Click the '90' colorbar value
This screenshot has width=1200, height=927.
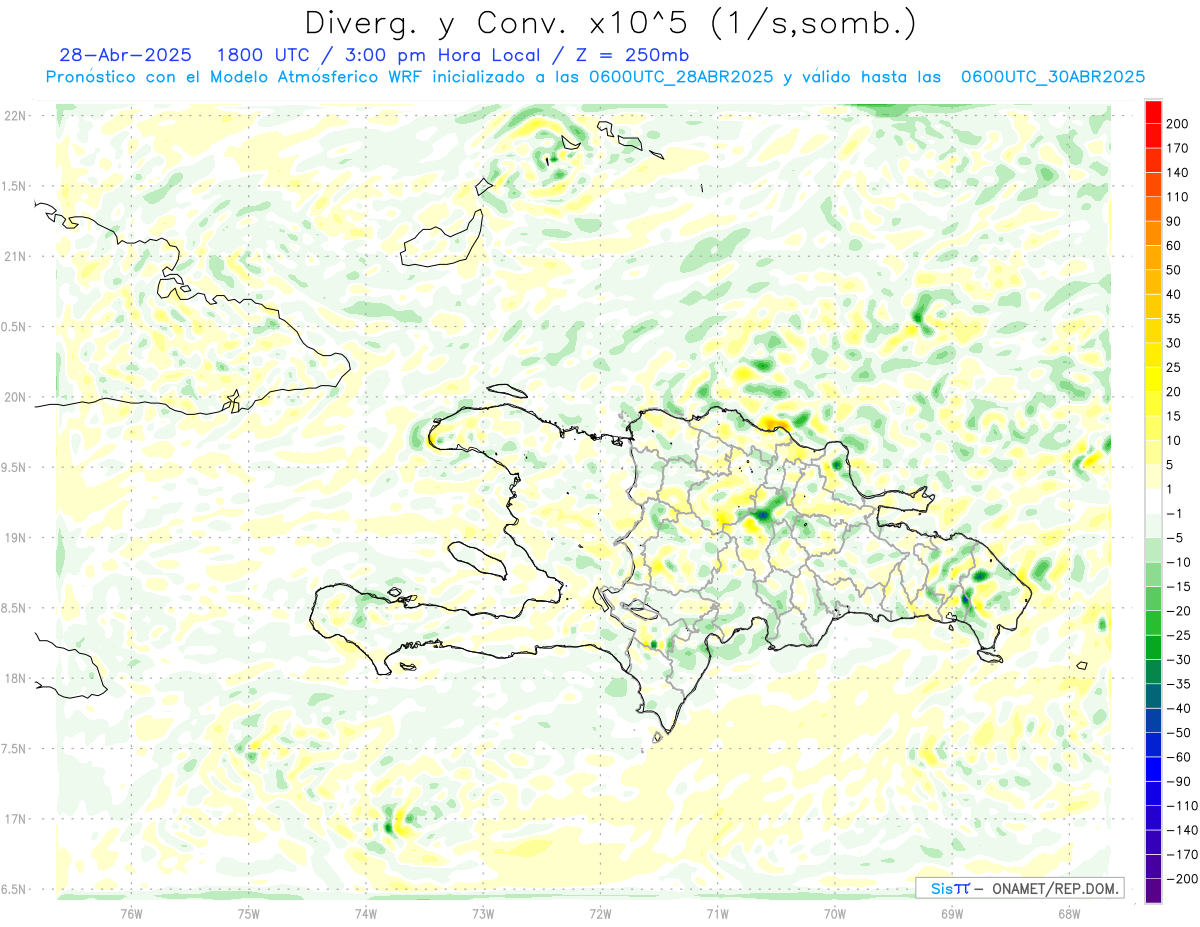tap(1174, 221)
